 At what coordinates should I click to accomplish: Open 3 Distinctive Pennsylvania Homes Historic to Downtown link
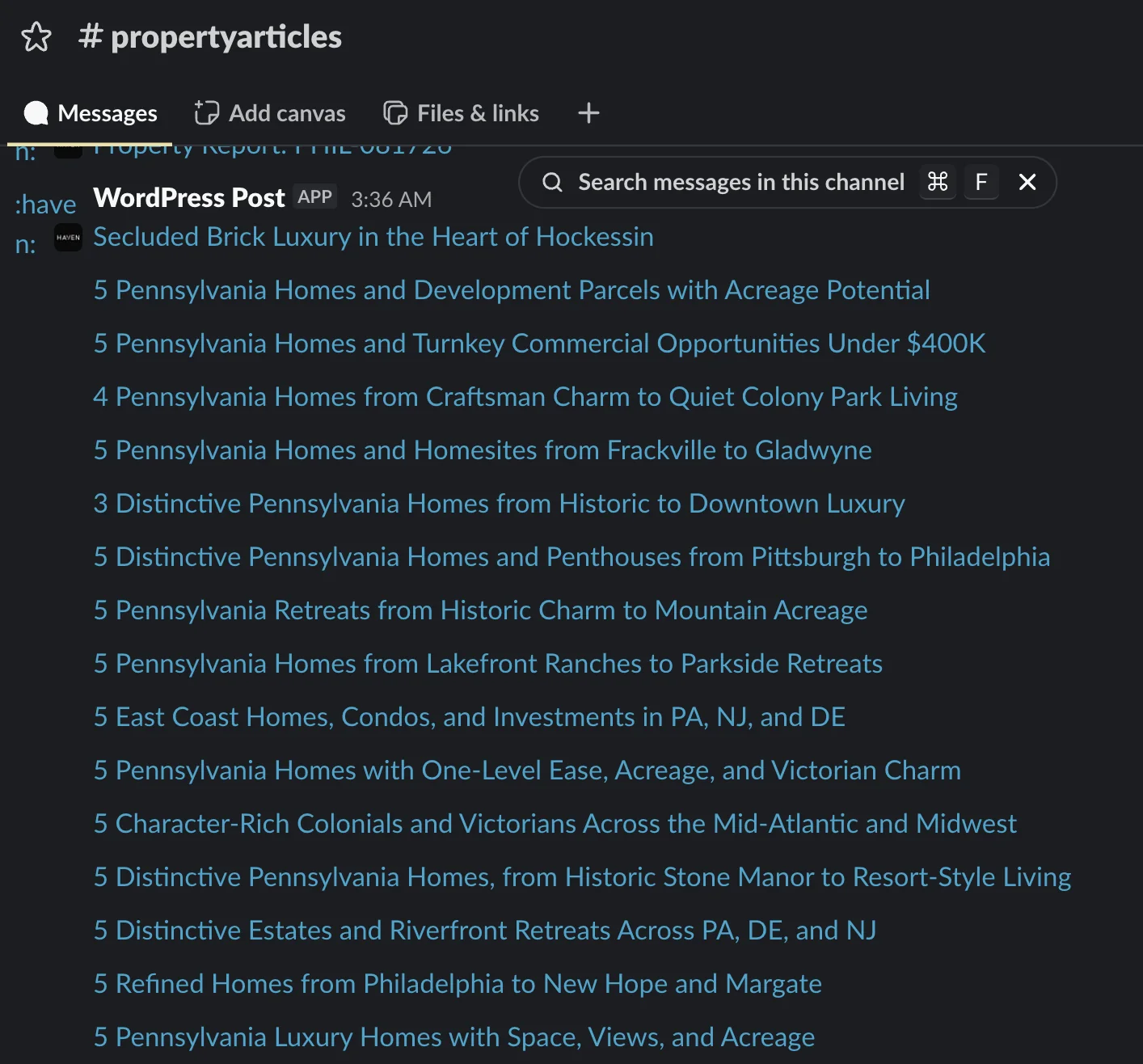499,504
